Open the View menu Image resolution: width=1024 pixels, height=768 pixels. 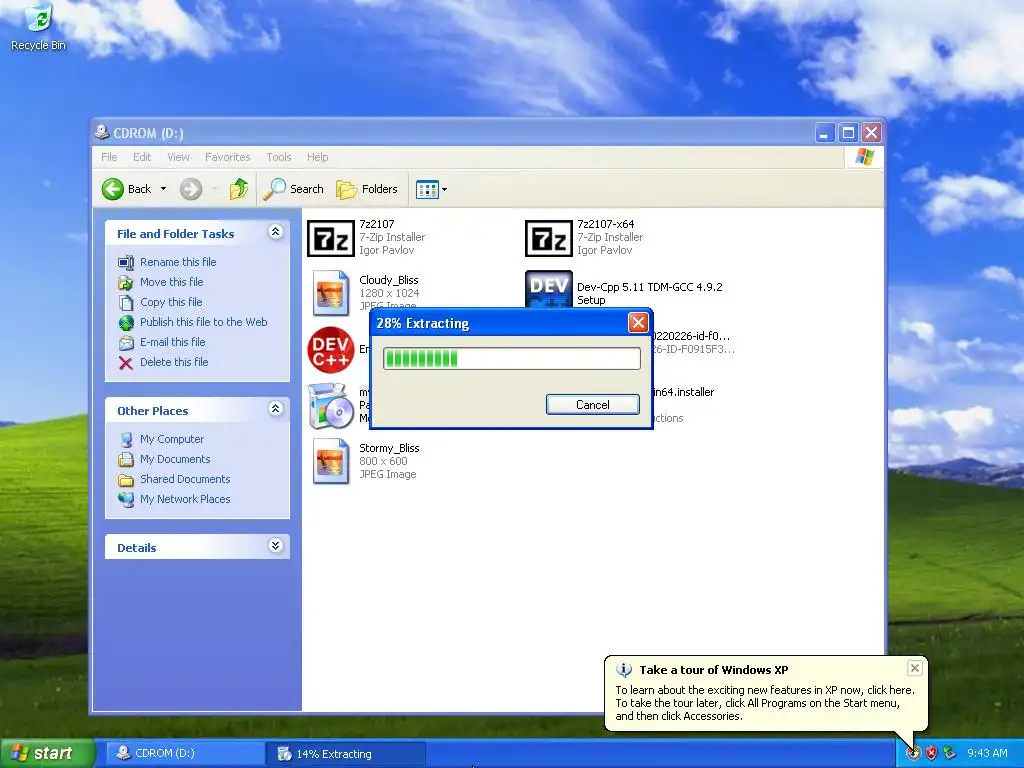point(178,157)
